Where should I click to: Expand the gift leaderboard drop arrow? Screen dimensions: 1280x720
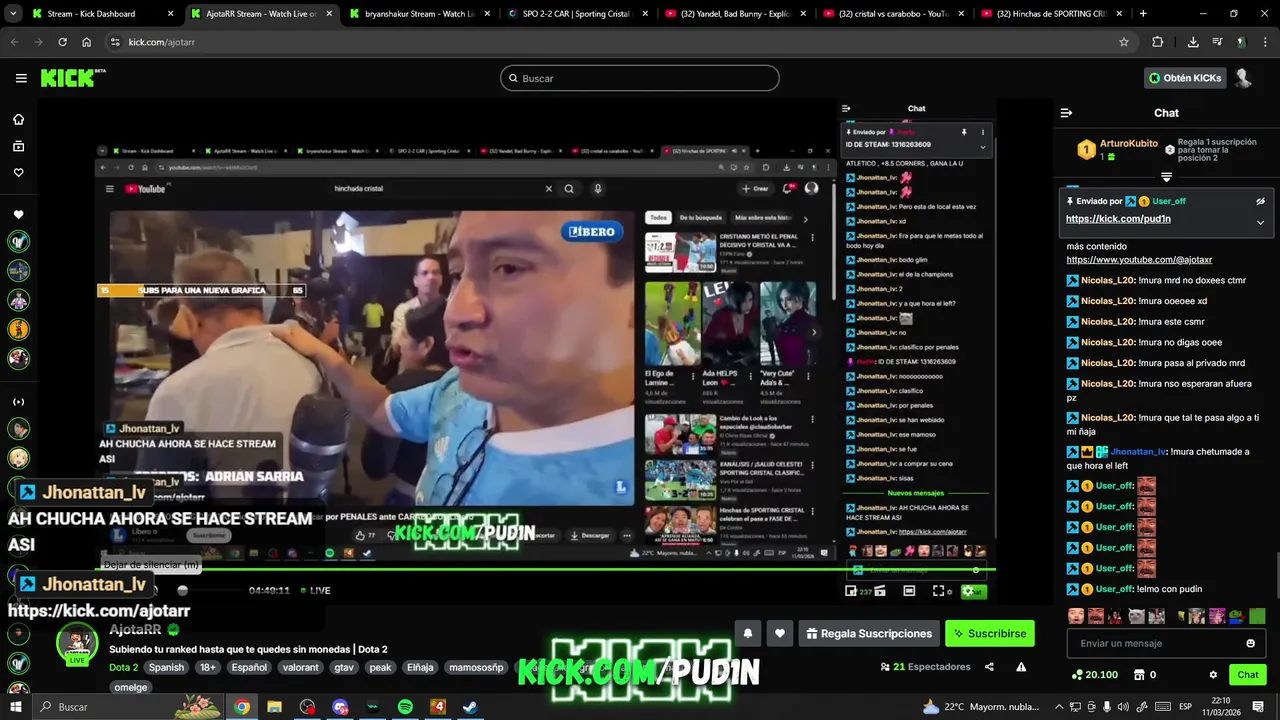tap(1166, 177)
